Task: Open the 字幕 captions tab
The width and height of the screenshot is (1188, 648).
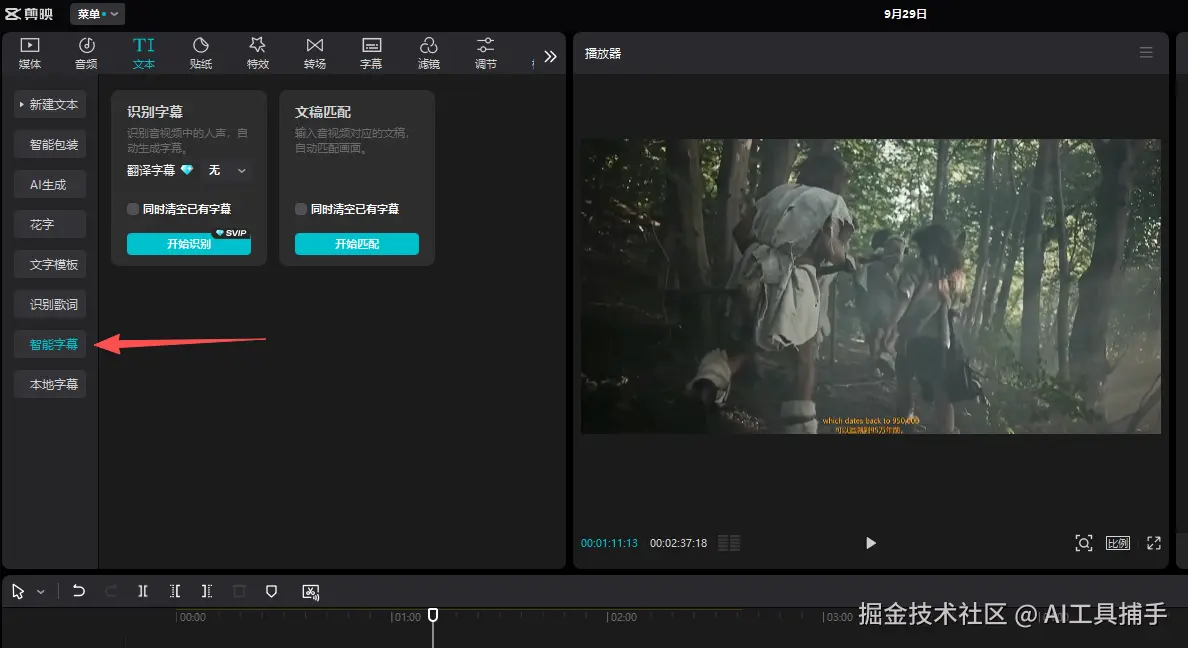Action: click(x=371, y=53)
